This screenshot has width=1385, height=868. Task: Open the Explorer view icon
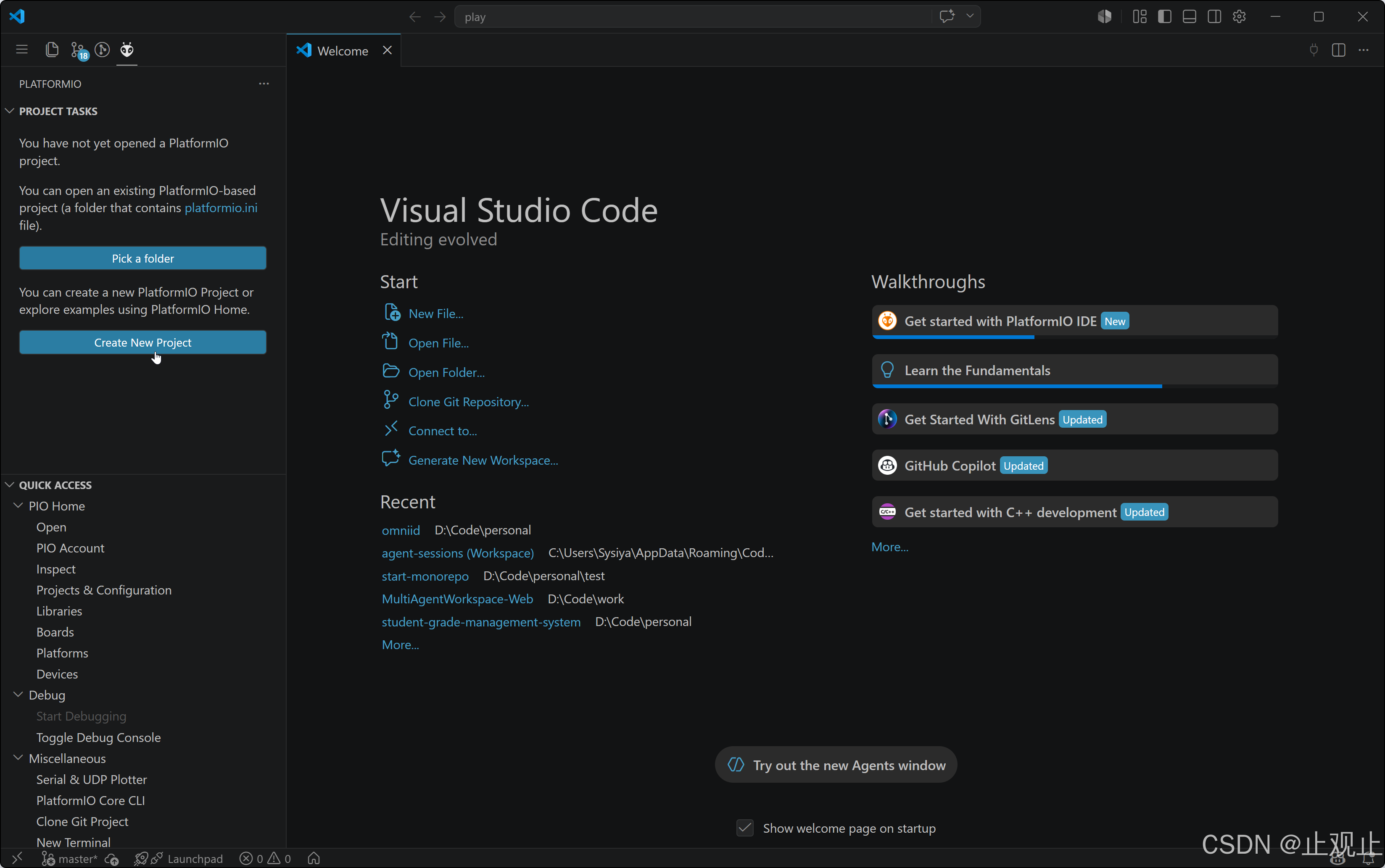pyautogui.click(x=52, y=50)
